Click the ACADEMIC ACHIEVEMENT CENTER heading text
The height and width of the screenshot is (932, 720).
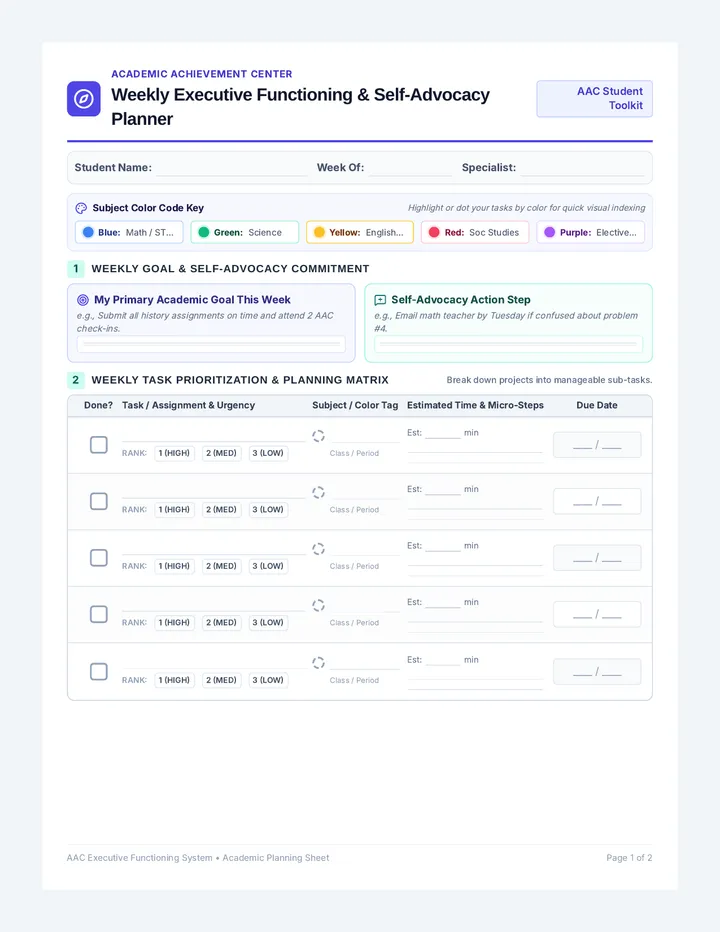202,74
